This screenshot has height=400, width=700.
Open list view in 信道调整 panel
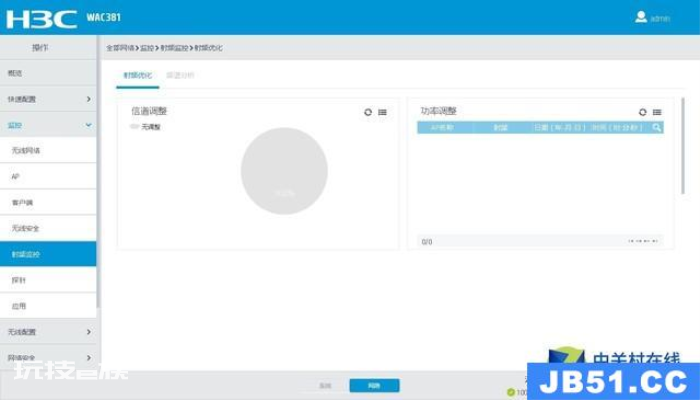[x=383, y=112]
